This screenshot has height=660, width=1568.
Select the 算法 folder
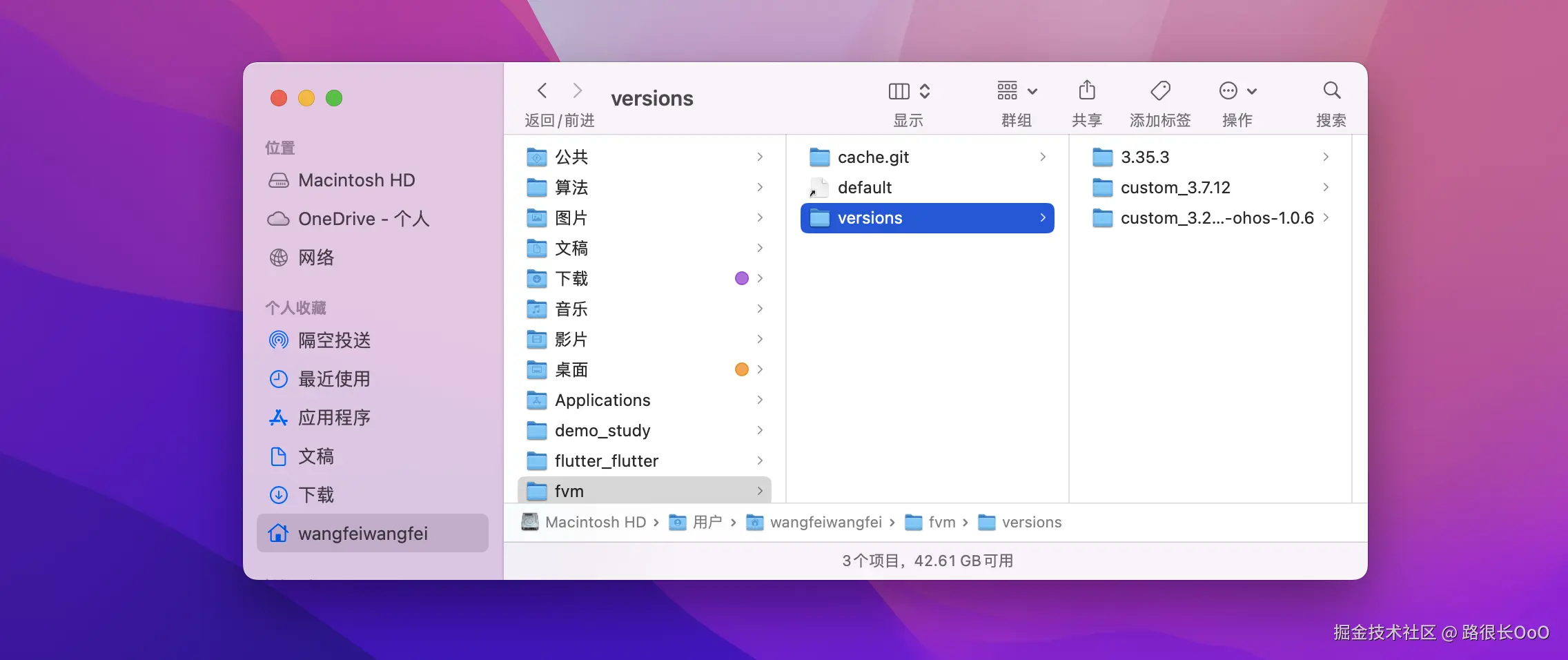click(645, 188)
